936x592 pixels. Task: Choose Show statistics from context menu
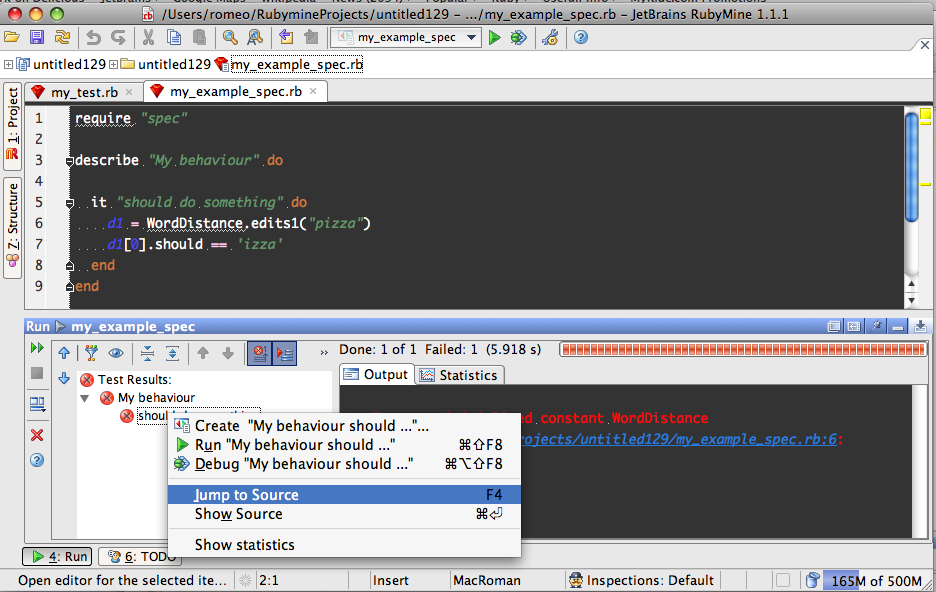[x=344, y=545]
